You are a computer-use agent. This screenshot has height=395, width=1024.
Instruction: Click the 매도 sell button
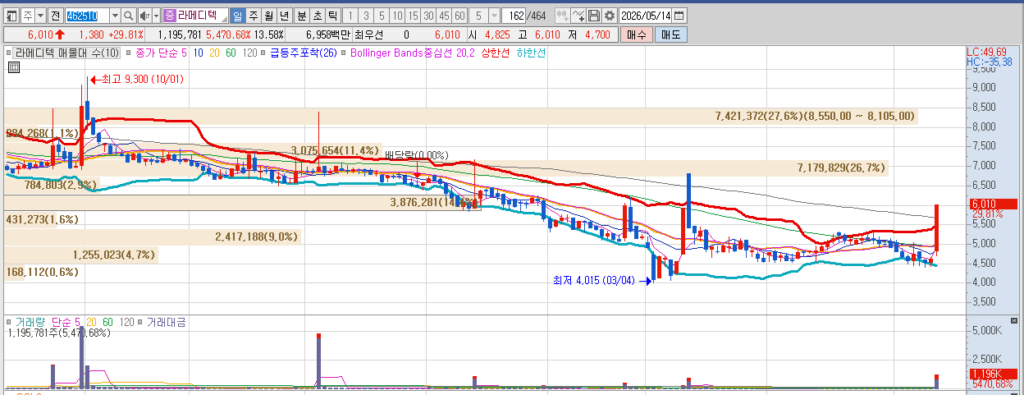tap(671, 35)
